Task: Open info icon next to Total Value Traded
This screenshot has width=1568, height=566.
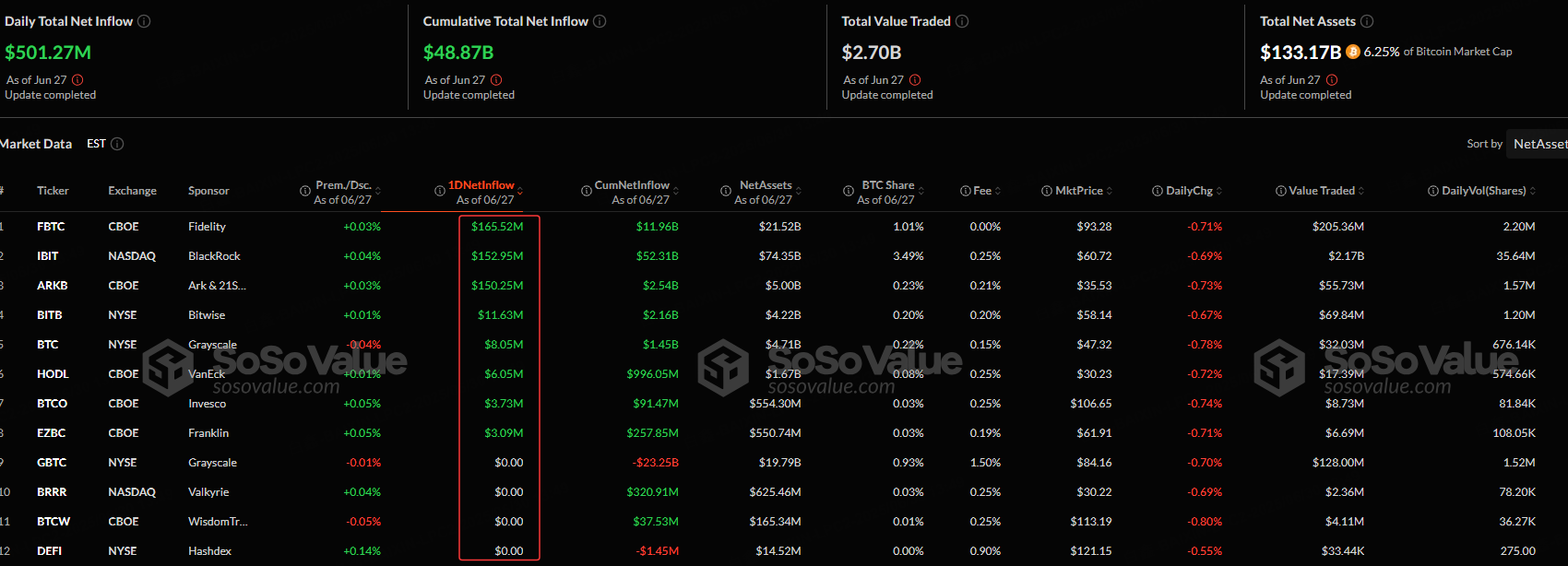Action: point(962,21)
